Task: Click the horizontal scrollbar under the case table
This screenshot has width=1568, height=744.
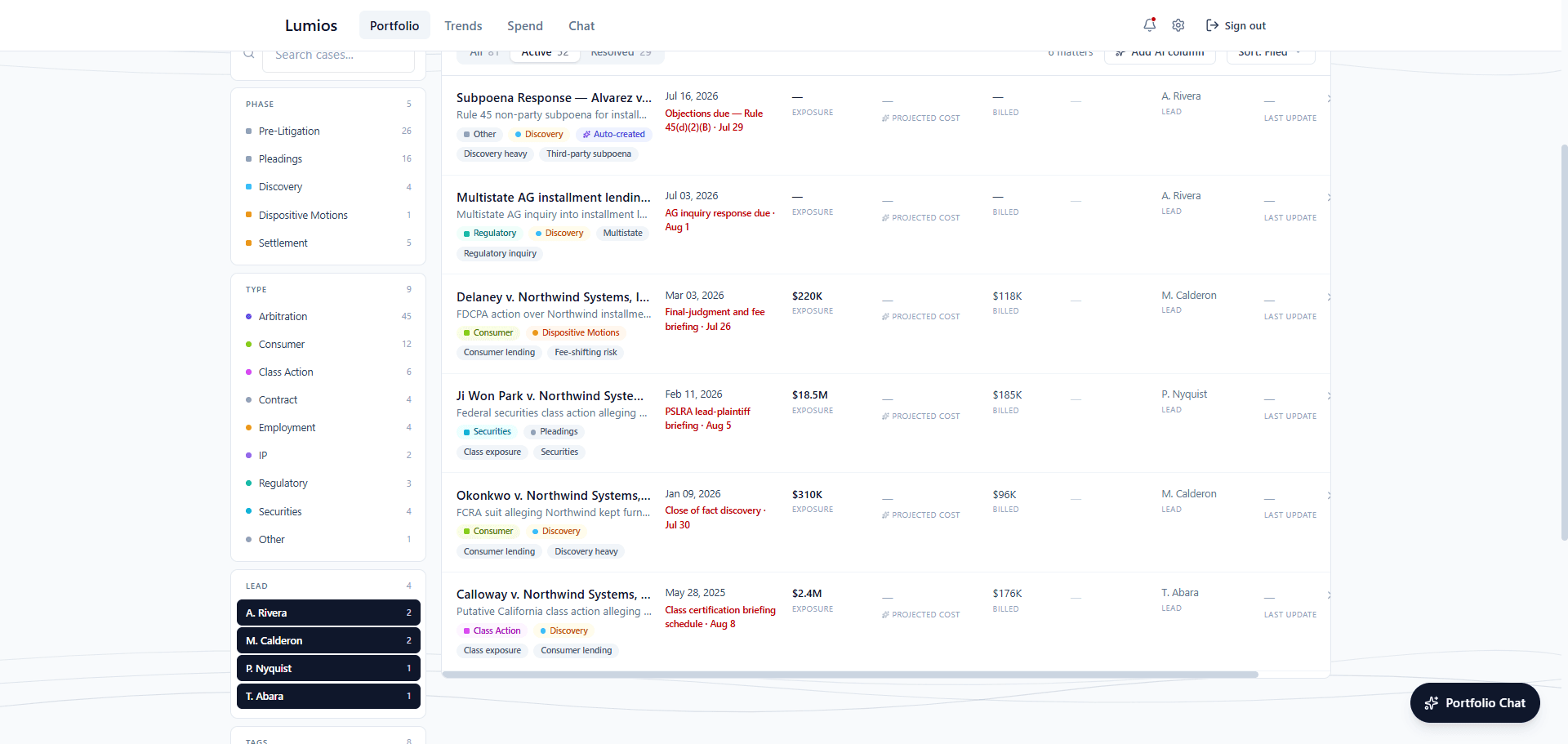Action: coord(850,675)
